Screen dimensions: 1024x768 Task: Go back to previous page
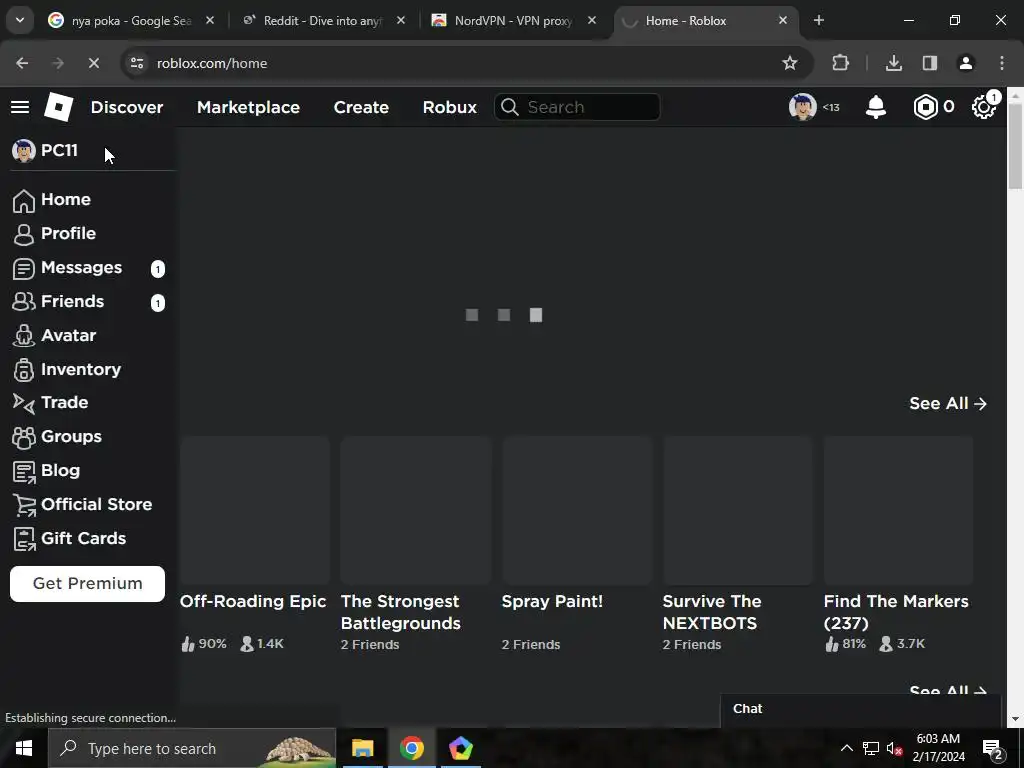[x=22, y=63]
